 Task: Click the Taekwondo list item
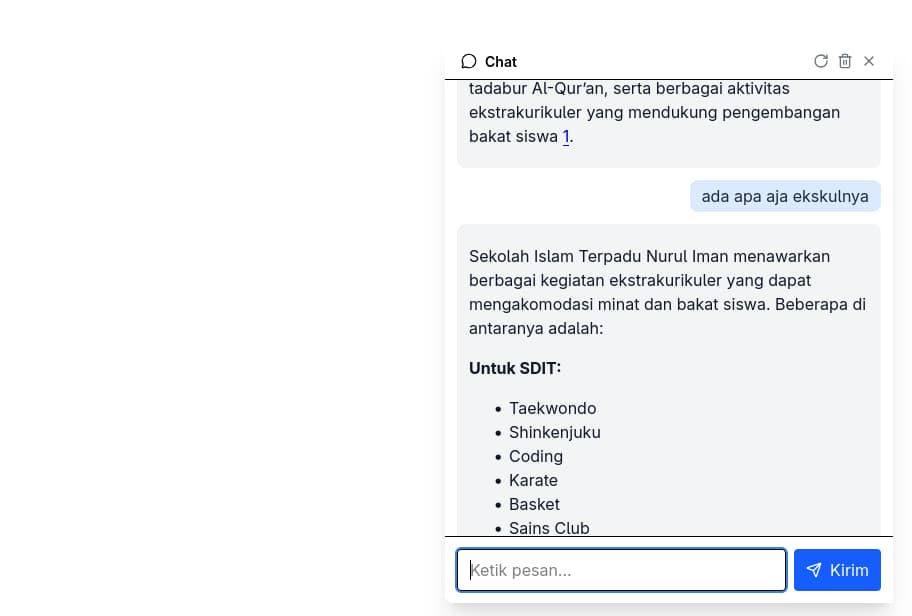pos(553,408)
